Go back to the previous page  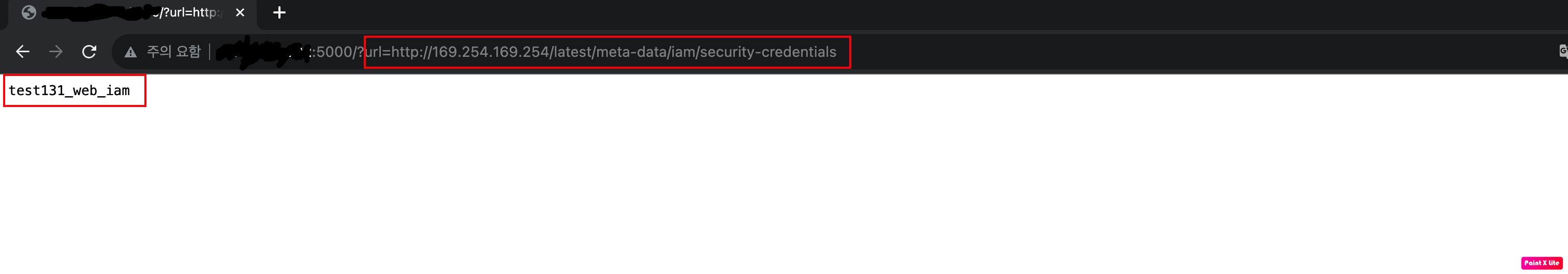pos(23,52)
